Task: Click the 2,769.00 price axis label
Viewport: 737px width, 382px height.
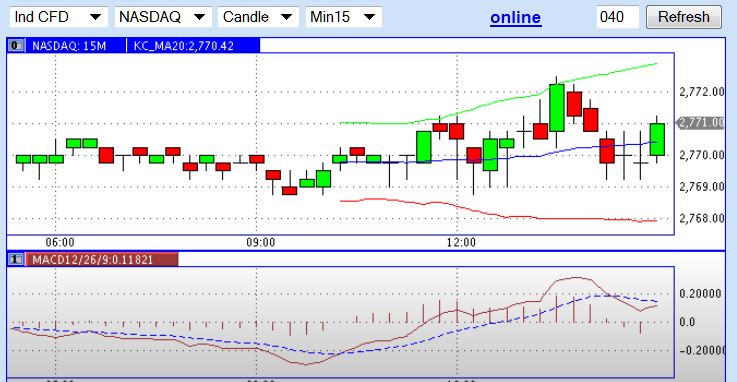Action: coord(702,187)
